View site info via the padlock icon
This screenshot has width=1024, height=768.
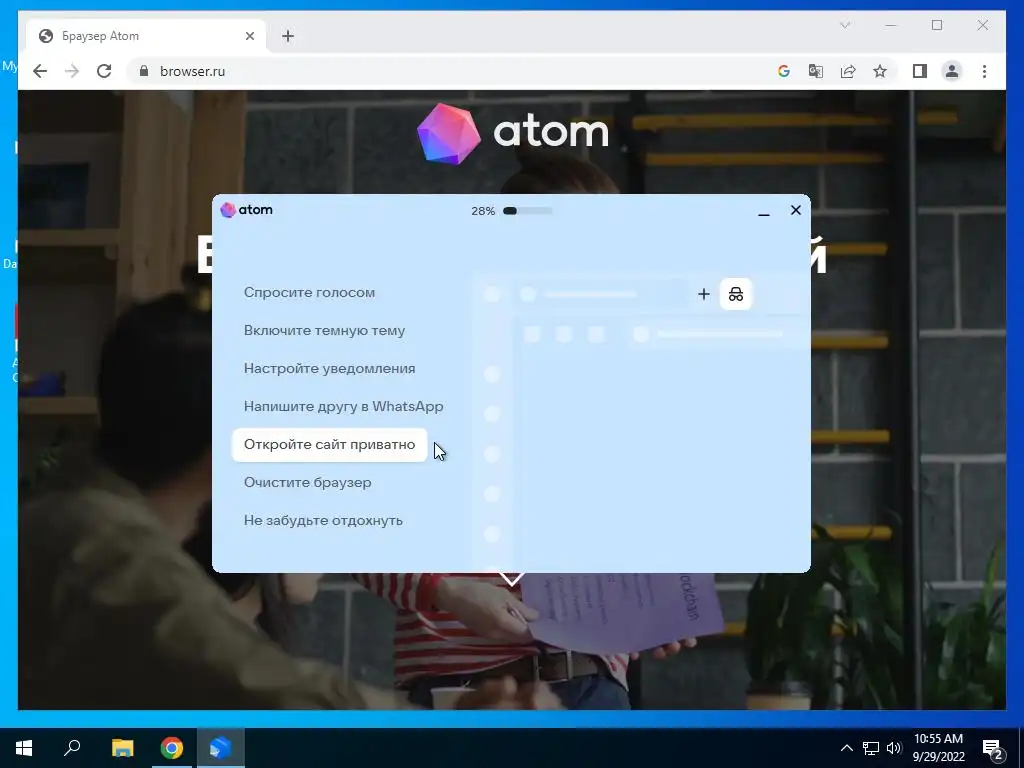(x=144, y=71)
